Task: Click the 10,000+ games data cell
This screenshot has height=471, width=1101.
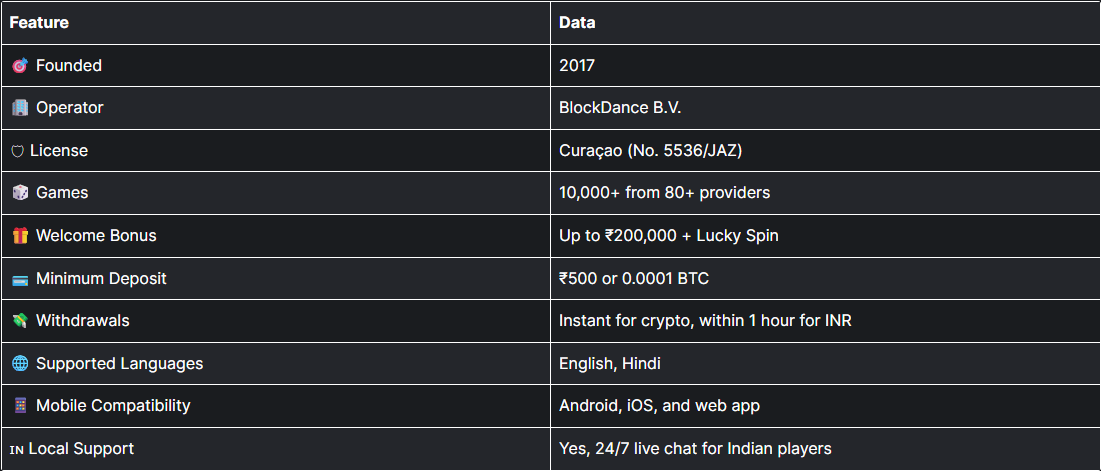Action: tap(664, 193)
